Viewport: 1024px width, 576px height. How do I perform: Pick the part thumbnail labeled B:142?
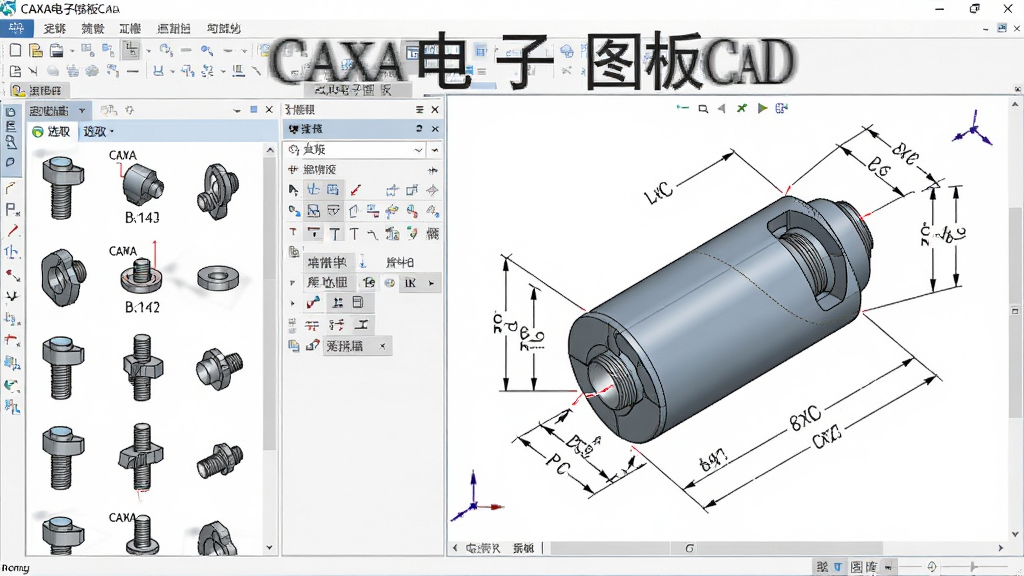click(x=142, y=276)
